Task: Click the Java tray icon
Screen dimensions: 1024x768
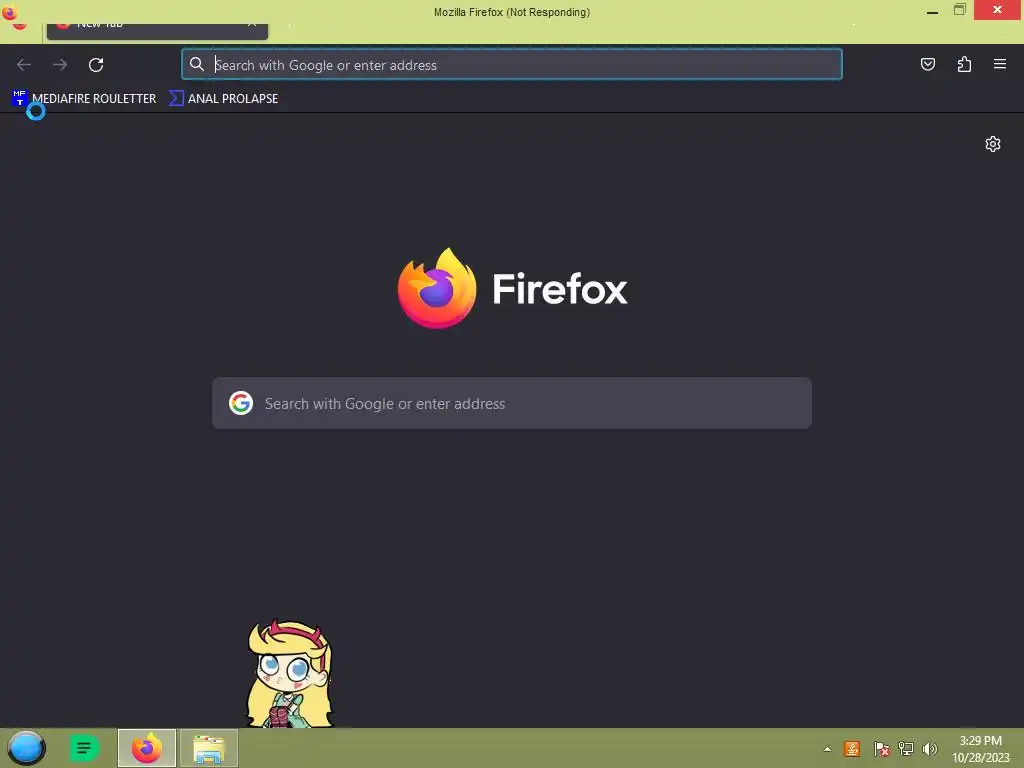Action: [852, 748]
